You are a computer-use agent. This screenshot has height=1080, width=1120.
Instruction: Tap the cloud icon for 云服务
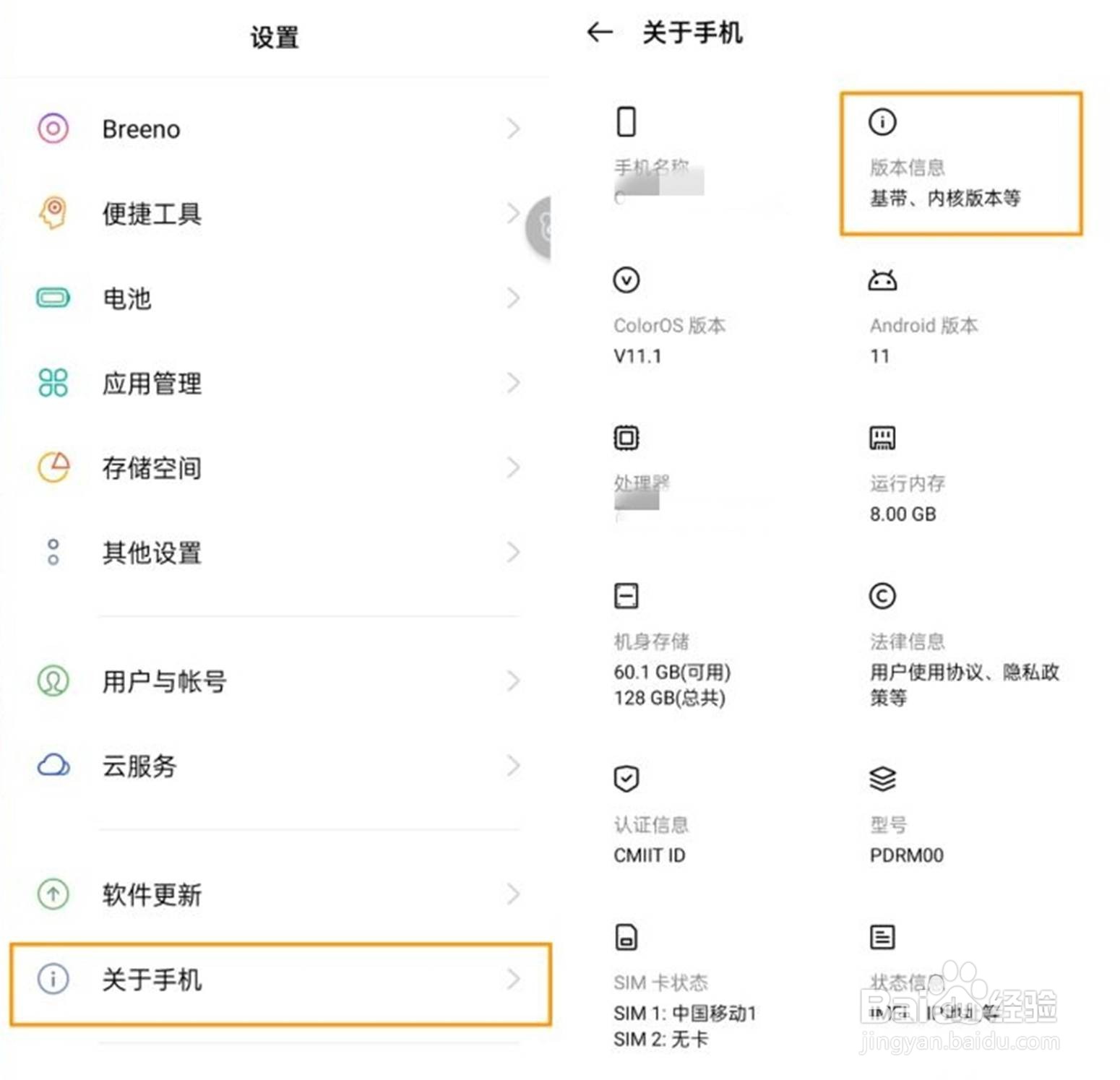(53, 765)
